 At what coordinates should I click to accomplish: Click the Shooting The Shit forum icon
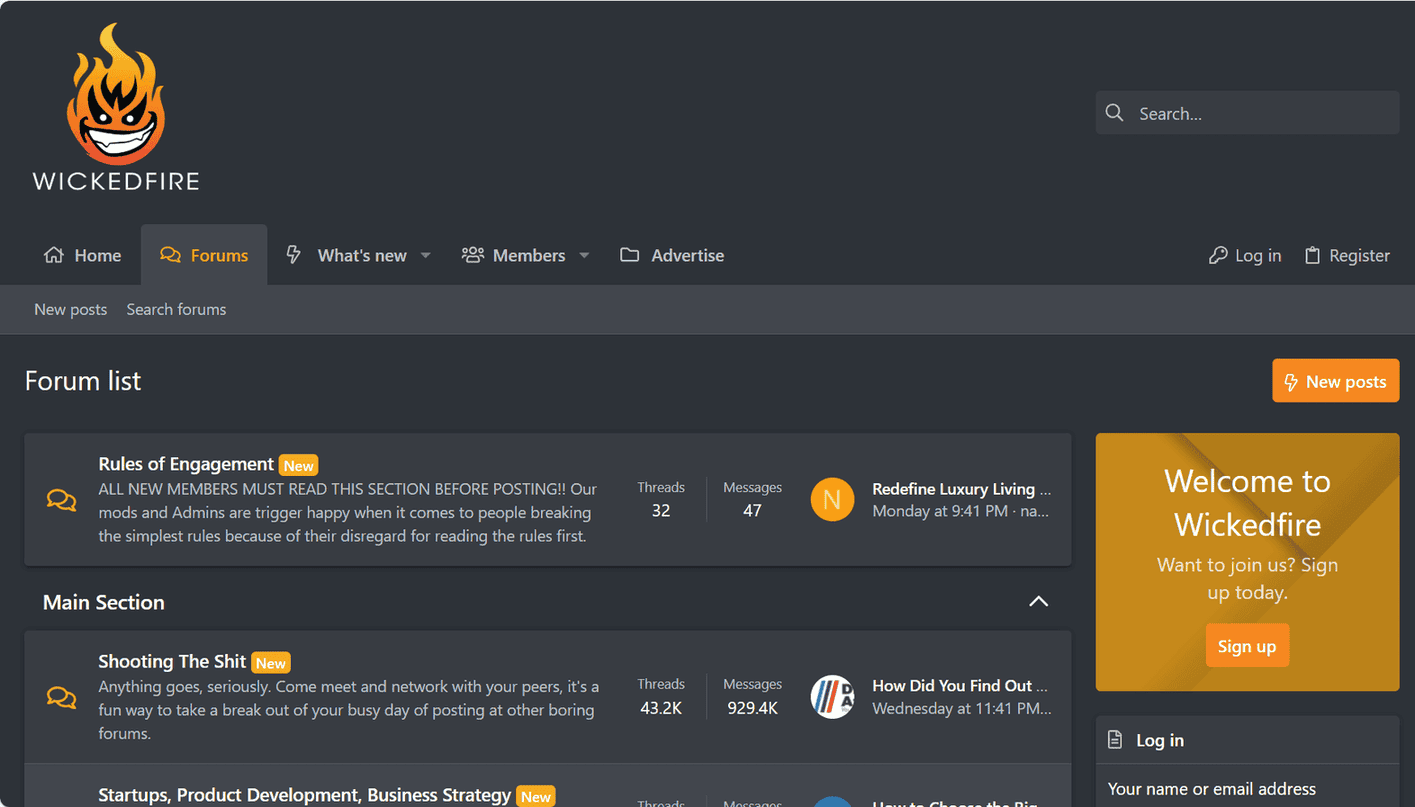tap(61, 697)
